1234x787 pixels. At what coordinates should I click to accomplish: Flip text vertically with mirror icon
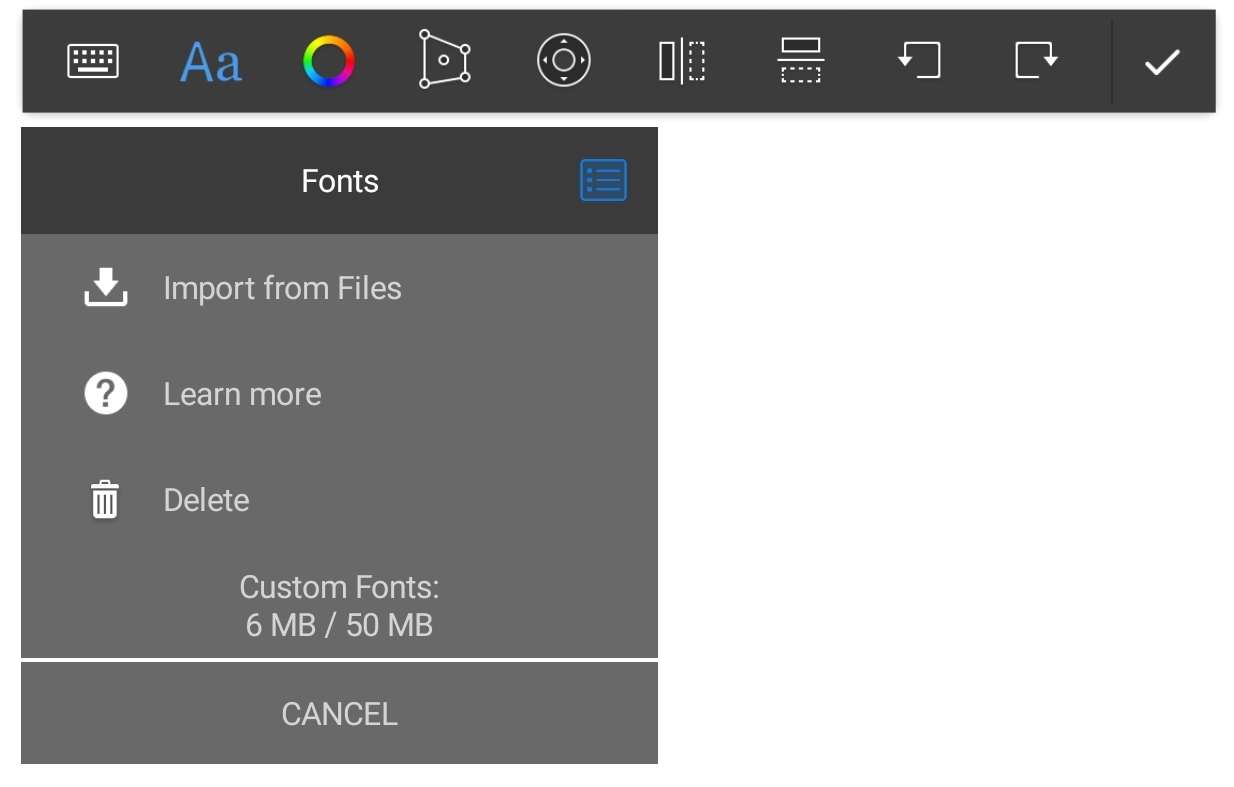tap(800, 60)
